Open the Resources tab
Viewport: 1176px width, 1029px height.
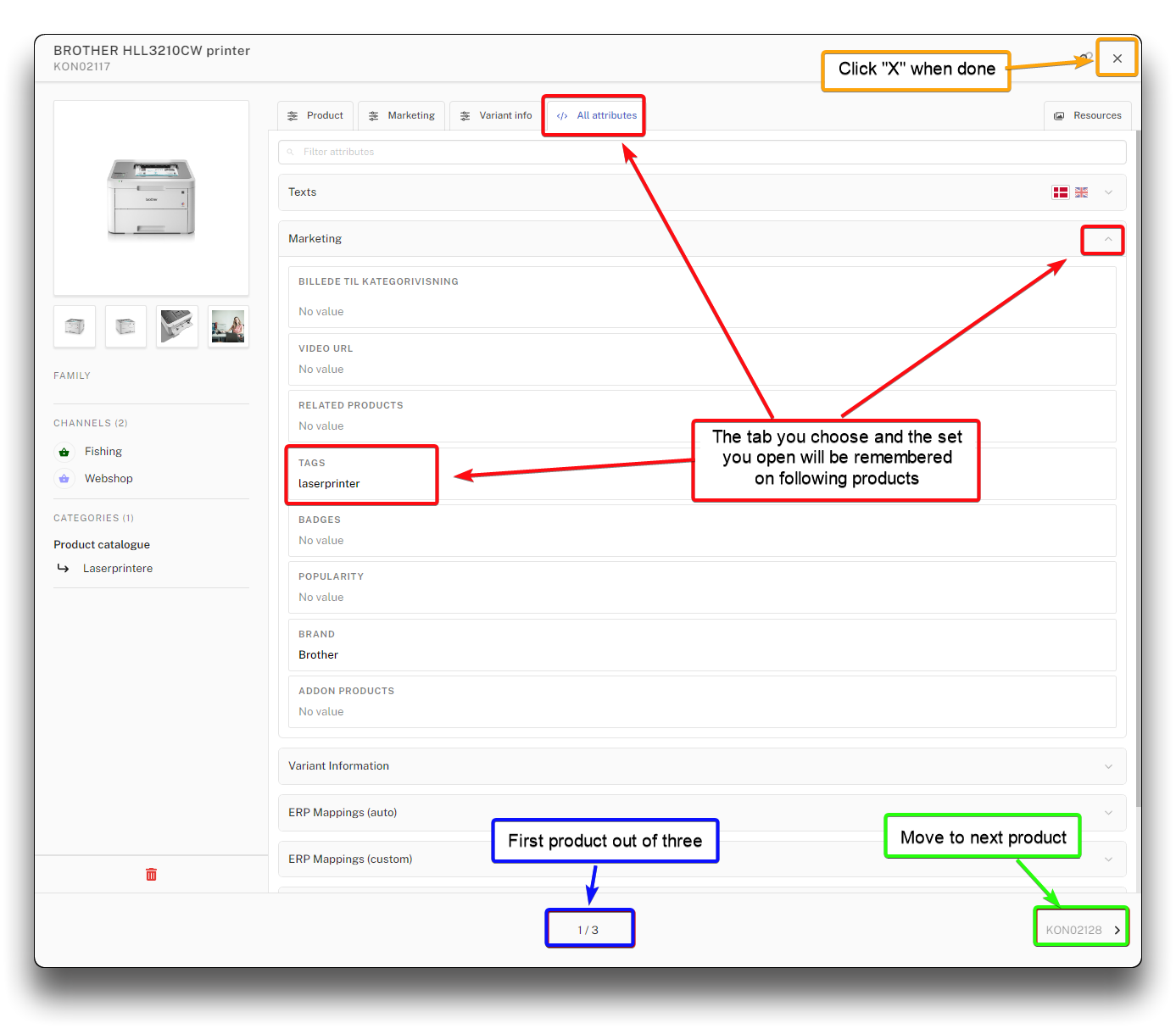tap(1088, 116)
